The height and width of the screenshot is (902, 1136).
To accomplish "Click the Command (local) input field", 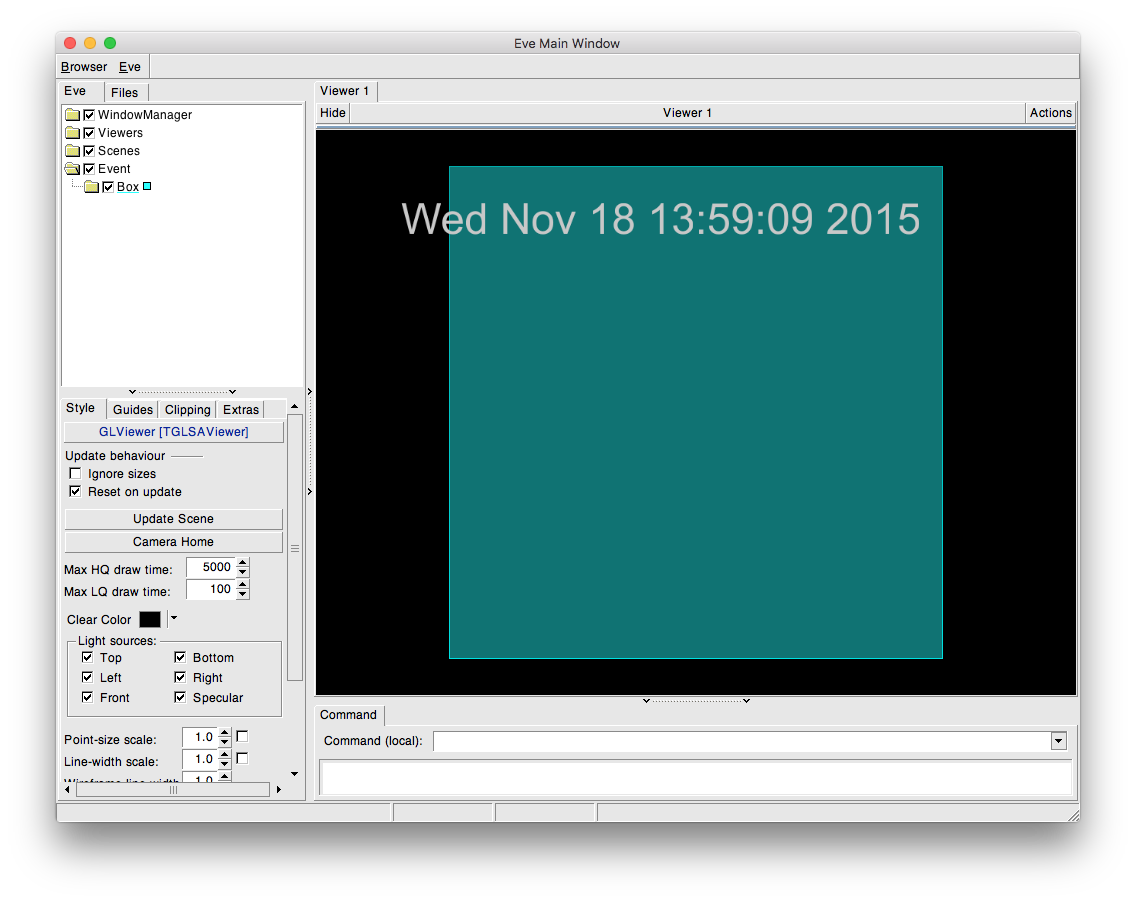I will [x=740, y=741].
